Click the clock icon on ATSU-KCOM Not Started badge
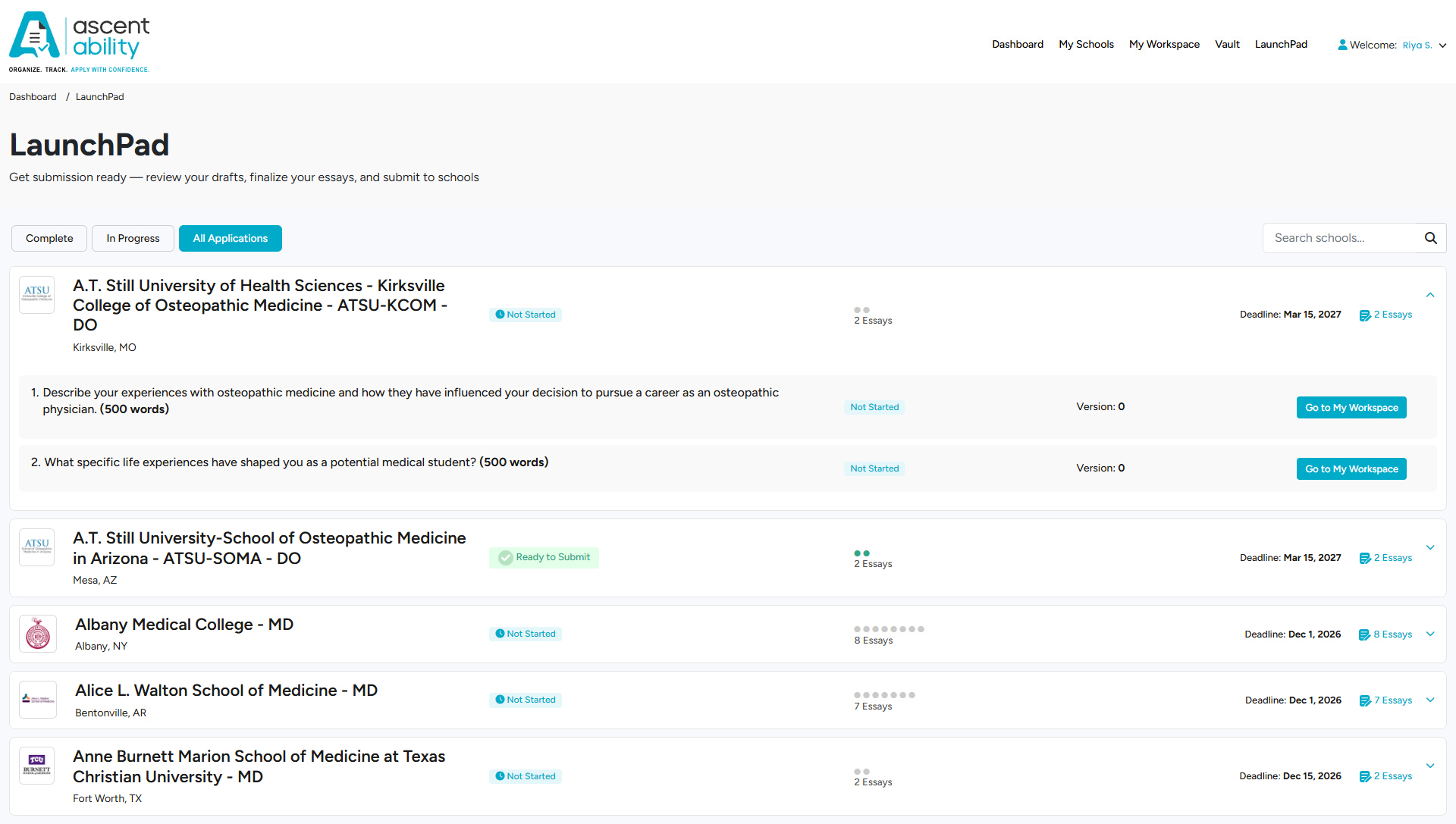The height and width of the screenshot is (824, 1456). (x=500, y=315)
